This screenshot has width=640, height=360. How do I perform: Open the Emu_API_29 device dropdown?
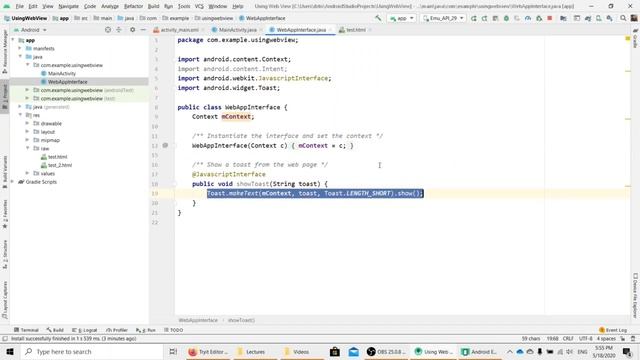[443, 18]
